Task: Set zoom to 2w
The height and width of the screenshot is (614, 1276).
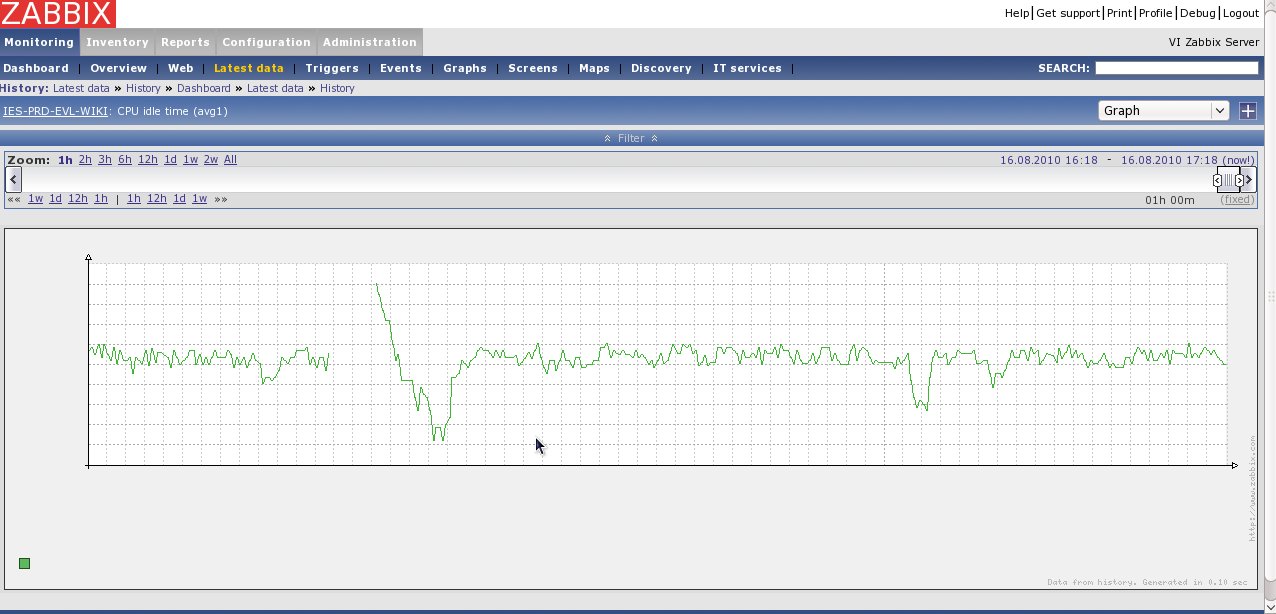Action: (210, 160)
